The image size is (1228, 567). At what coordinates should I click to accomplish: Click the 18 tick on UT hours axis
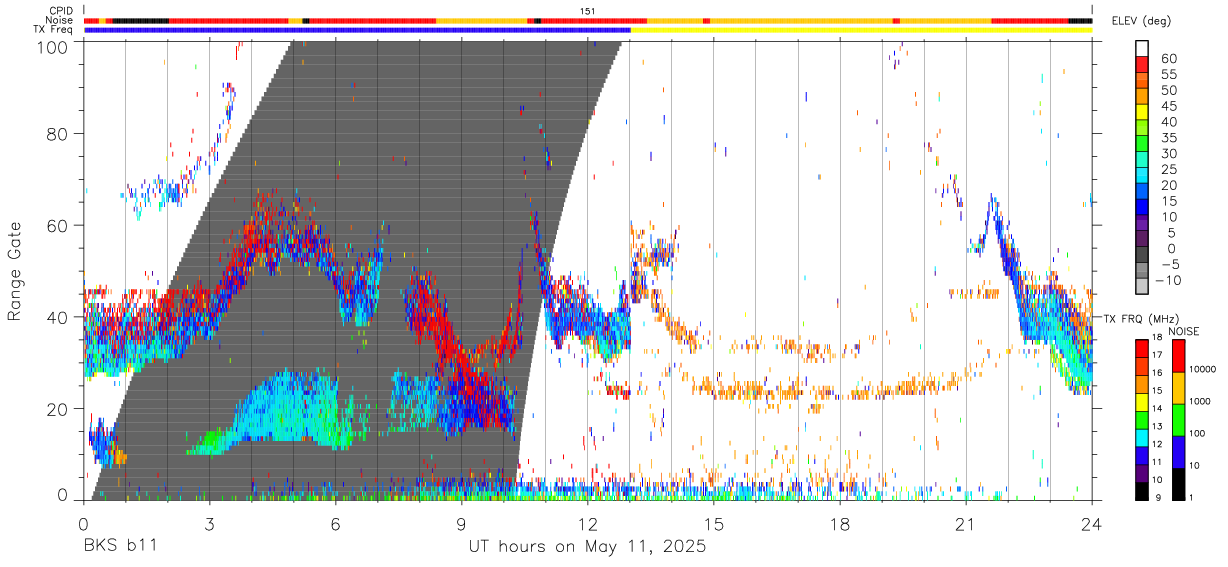pos(840,522)
